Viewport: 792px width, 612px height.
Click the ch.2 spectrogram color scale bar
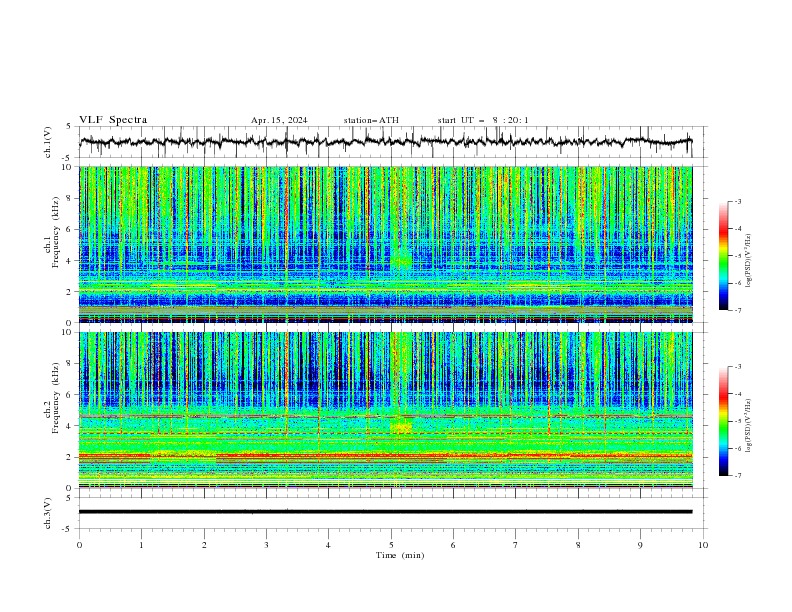723,421
